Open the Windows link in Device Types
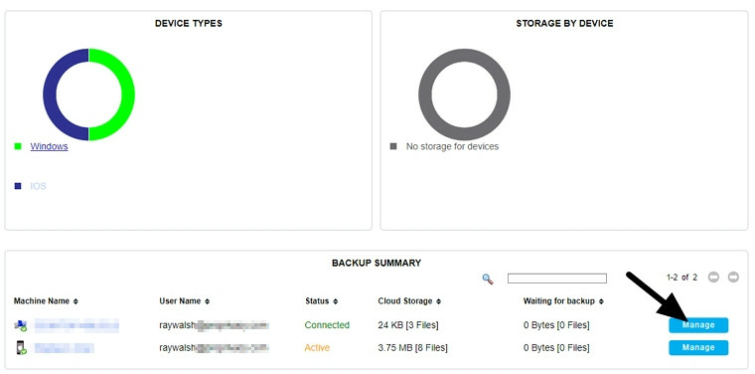 point(49,146)
